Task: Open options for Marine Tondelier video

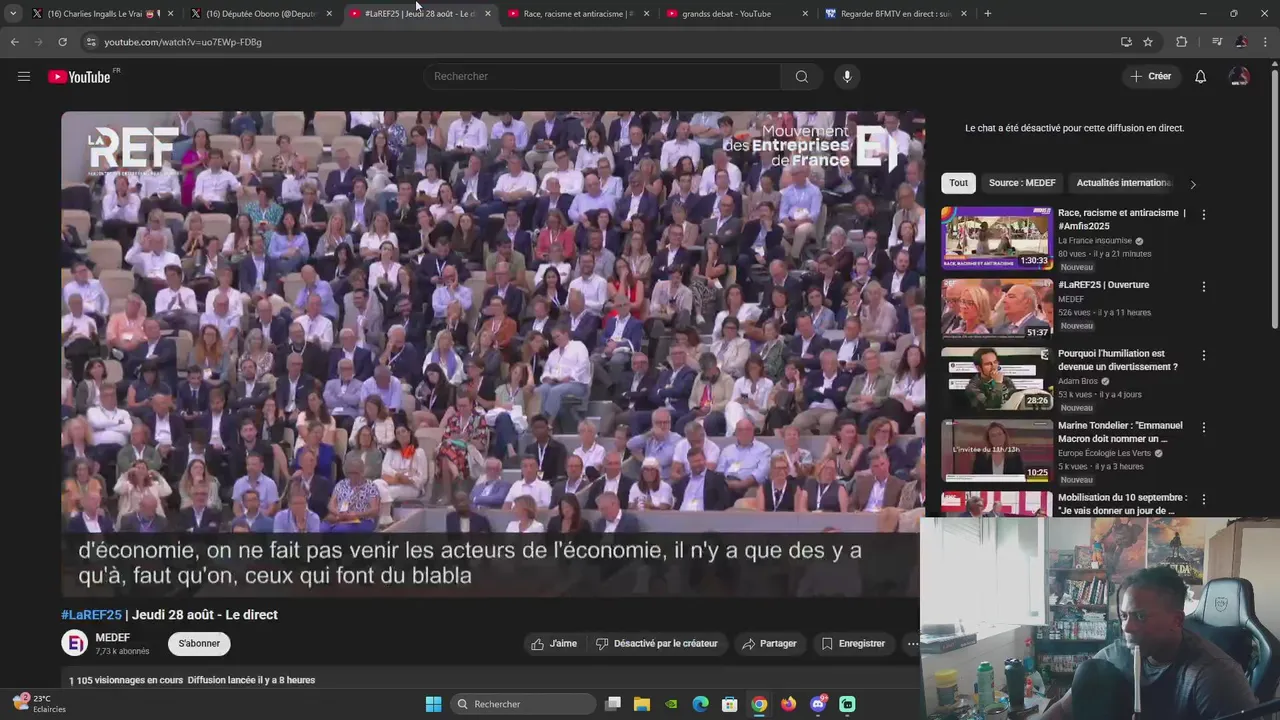Action: 1203,427
